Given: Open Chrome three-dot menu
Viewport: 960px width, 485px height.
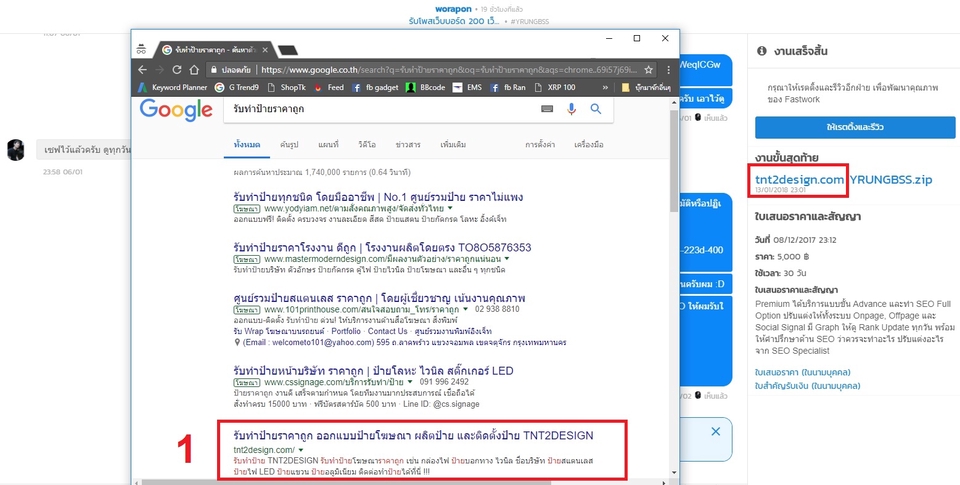Looking at the screenshot, I should 669,70.
